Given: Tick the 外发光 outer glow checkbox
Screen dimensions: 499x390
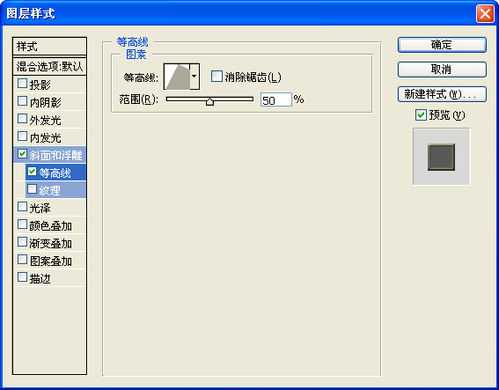Looking at the screenshot, I should tap(22, 118).
